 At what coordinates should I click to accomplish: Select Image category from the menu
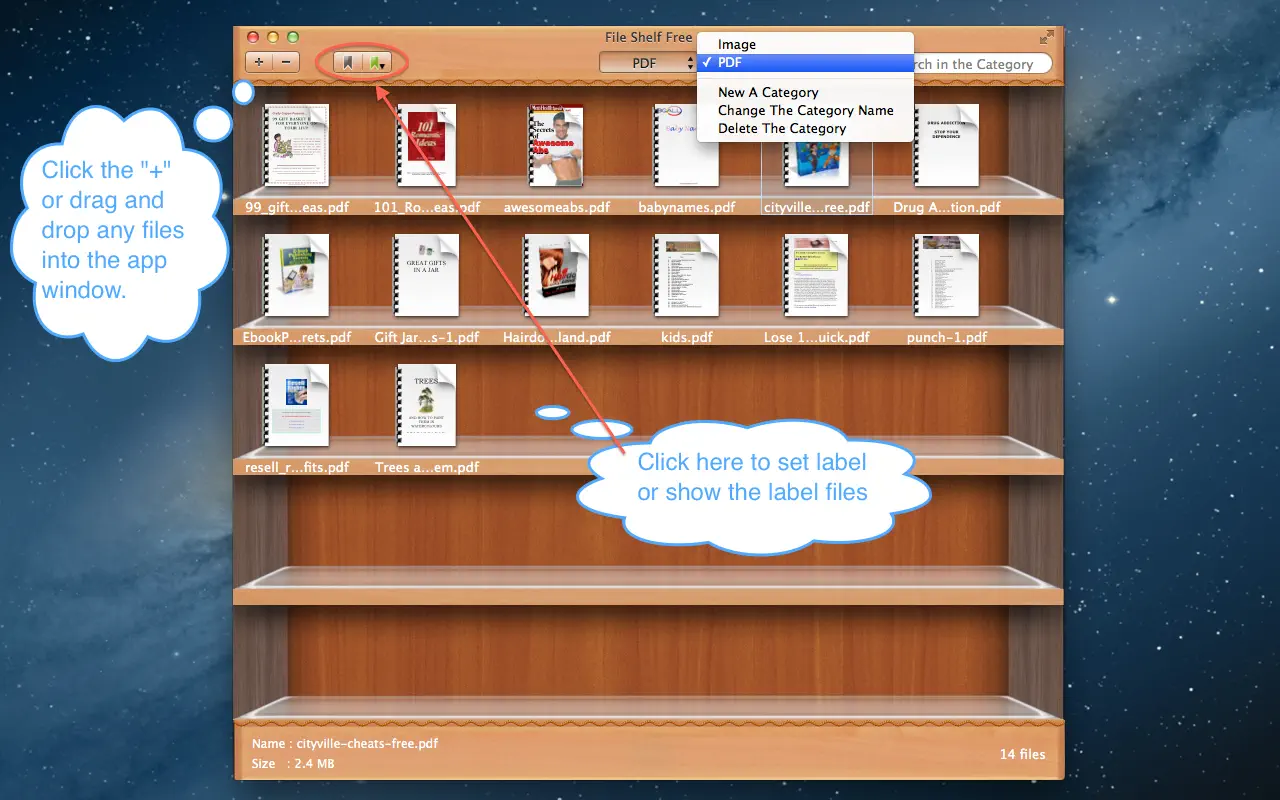pyautogui.click(x=737, y=44)
